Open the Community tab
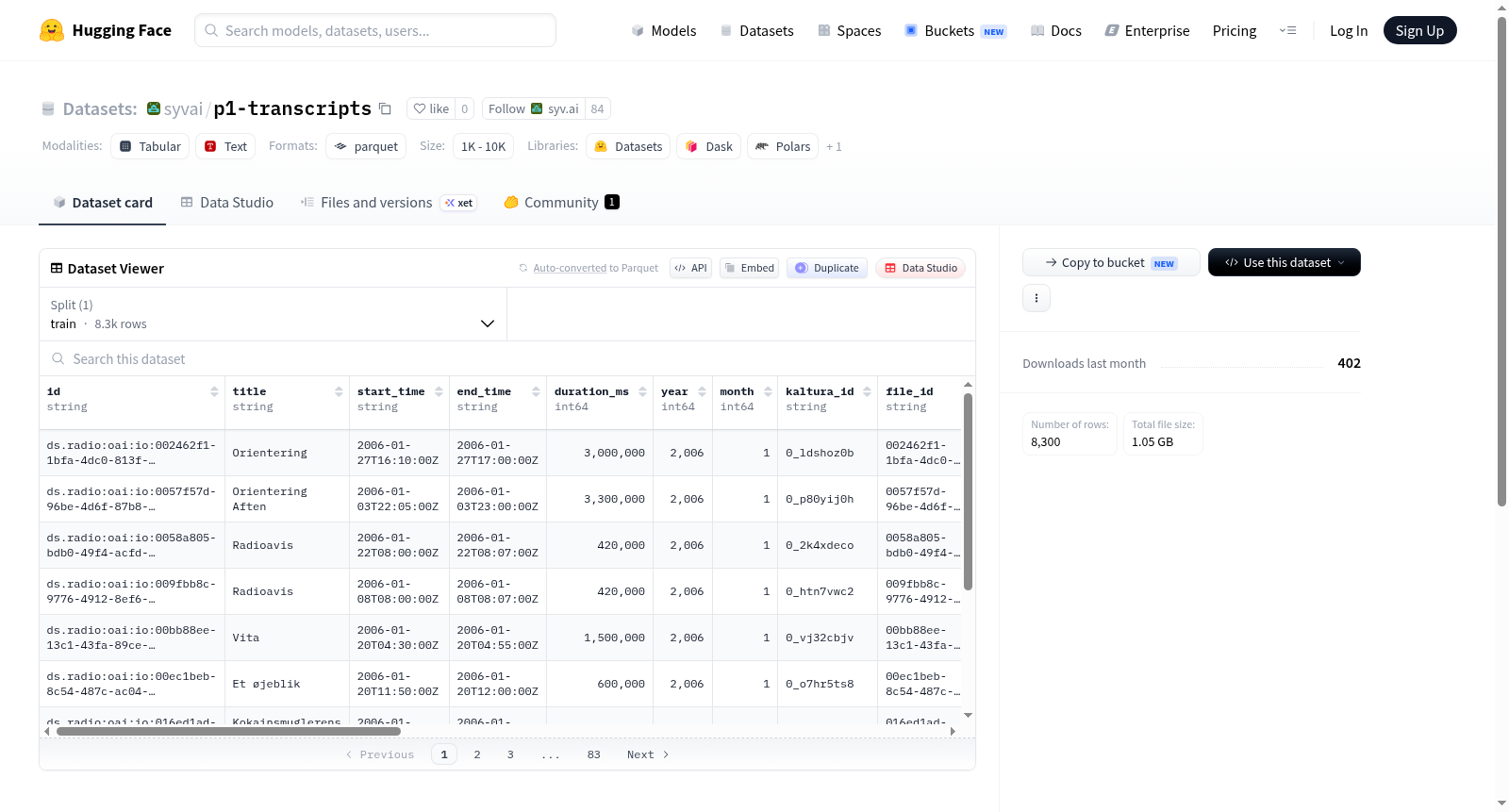Viewport: 1509px width, 812px height. (x=561, y=202)
